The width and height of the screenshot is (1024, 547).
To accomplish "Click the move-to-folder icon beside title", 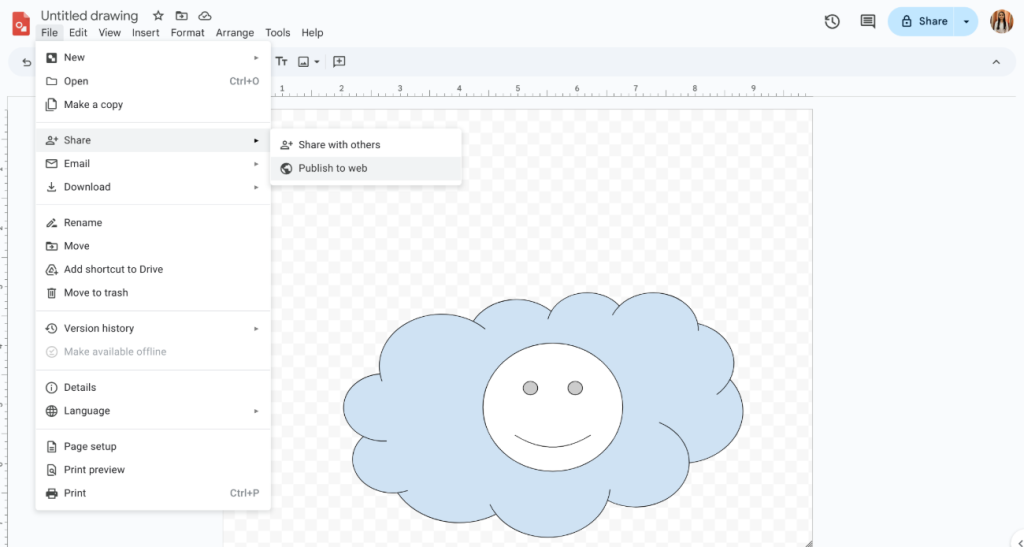I will click(181, 16).
